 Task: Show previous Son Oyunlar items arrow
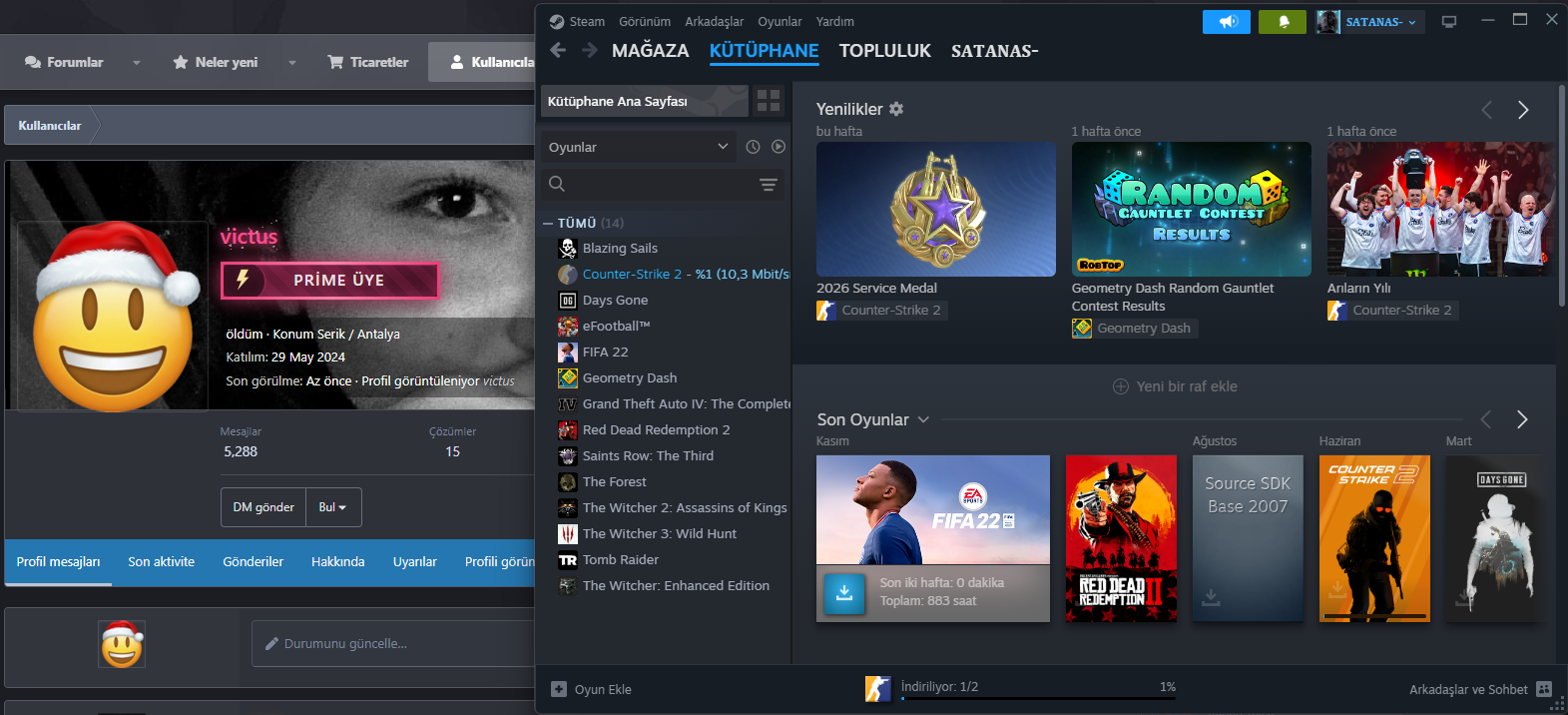[x=1487, y=419]
